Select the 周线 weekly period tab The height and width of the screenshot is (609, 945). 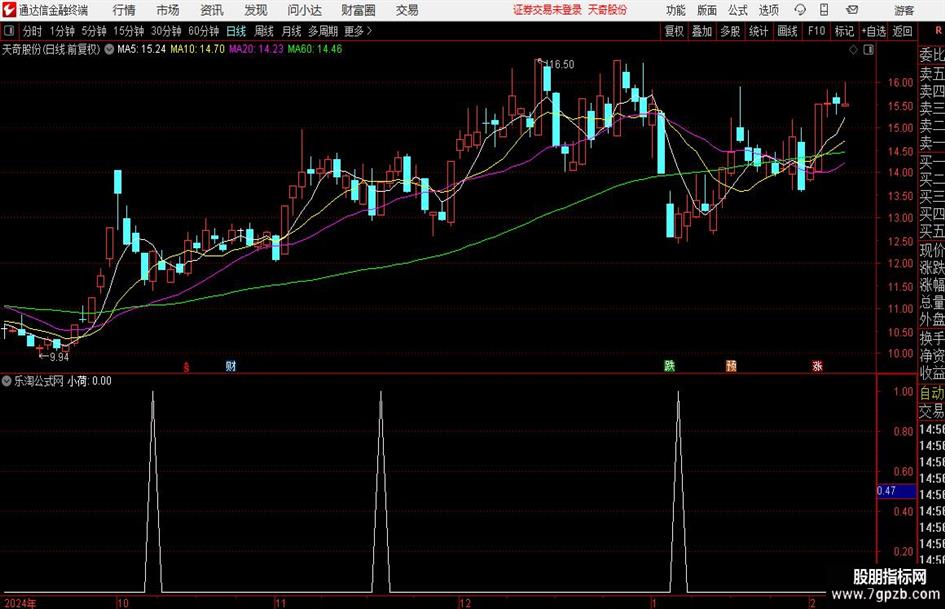[x=263, y=31]
